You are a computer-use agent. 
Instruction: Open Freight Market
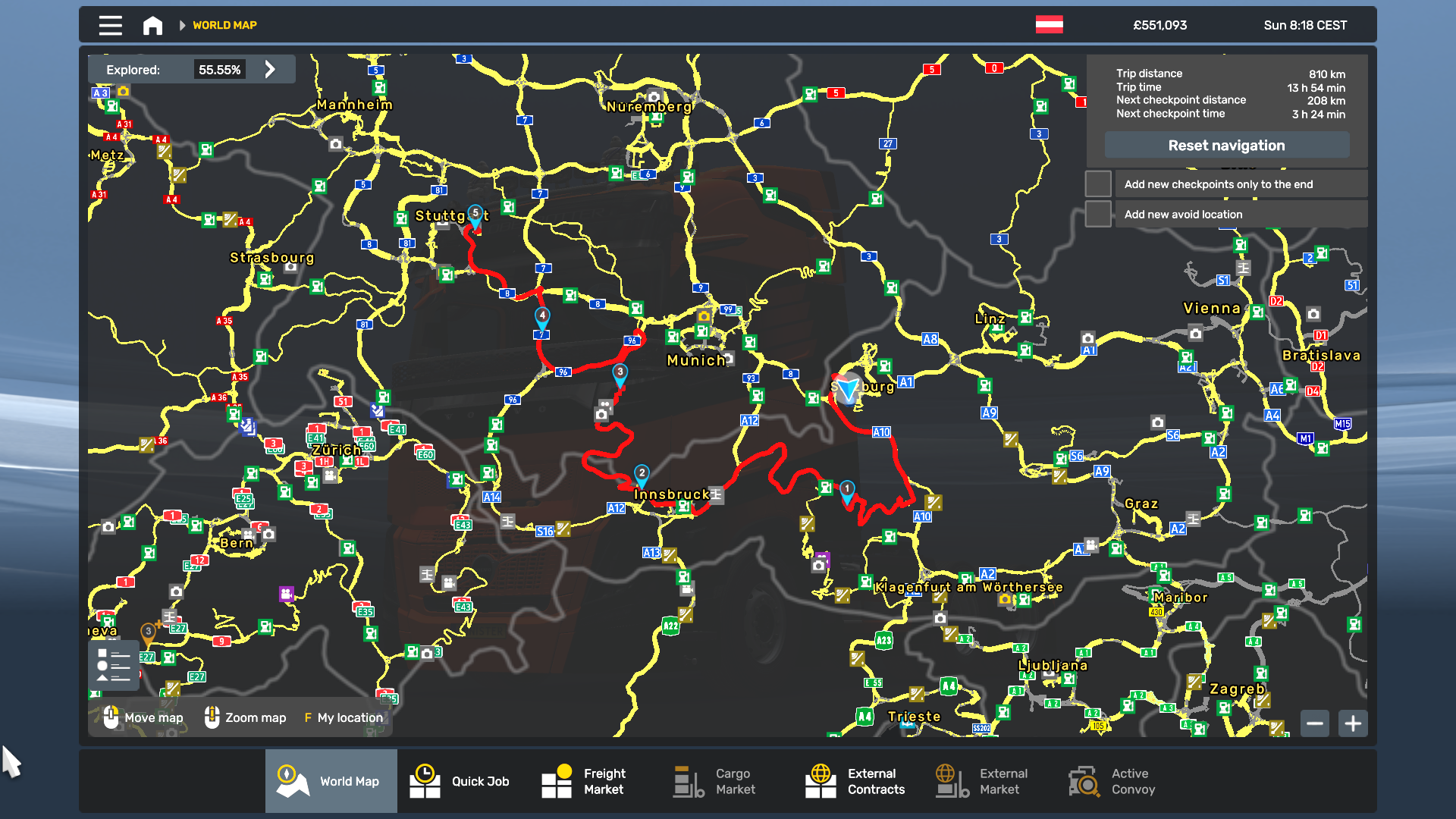click(x=584, y=781)
